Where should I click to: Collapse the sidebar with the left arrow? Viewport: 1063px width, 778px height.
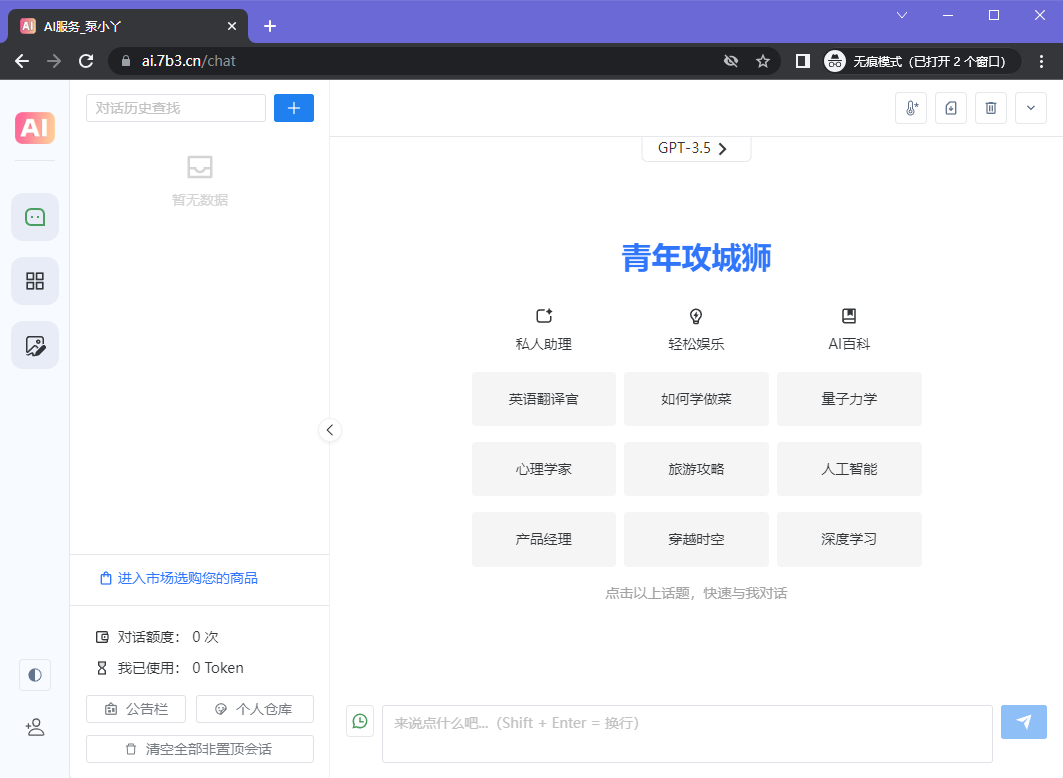pyautogui.click(x=330, y=430)
